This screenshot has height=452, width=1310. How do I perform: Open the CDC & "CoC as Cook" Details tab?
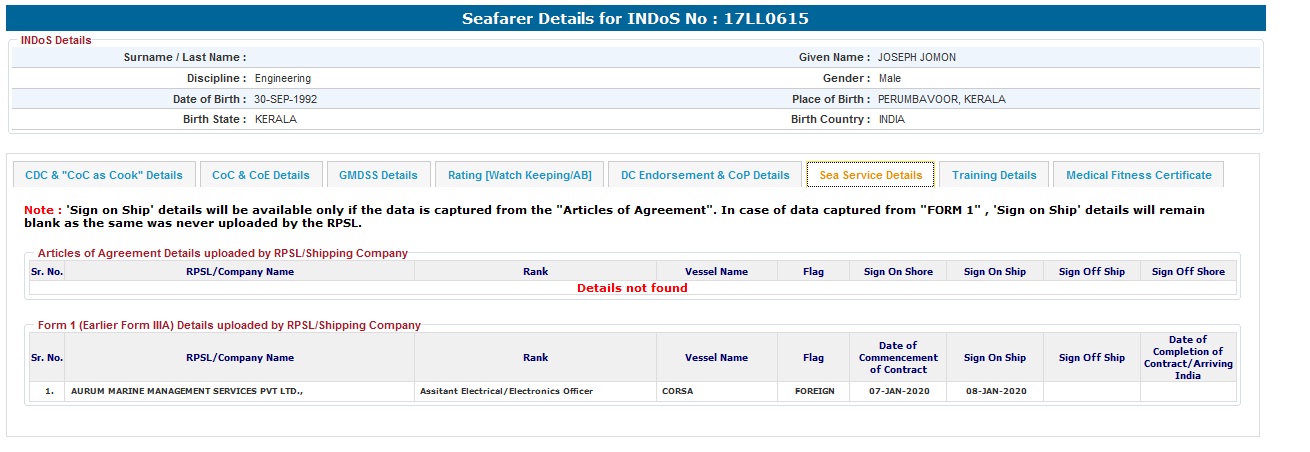[104, 175]
